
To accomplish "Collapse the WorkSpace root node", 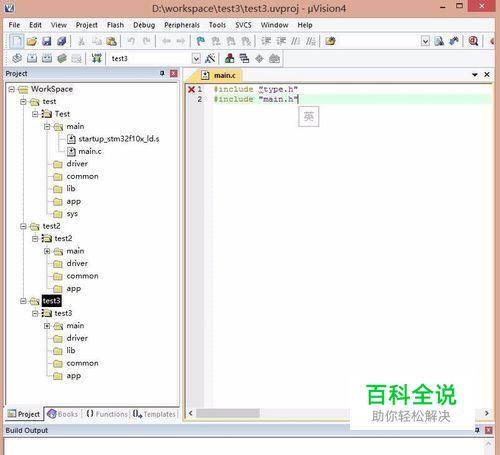I will pos(12,89).
